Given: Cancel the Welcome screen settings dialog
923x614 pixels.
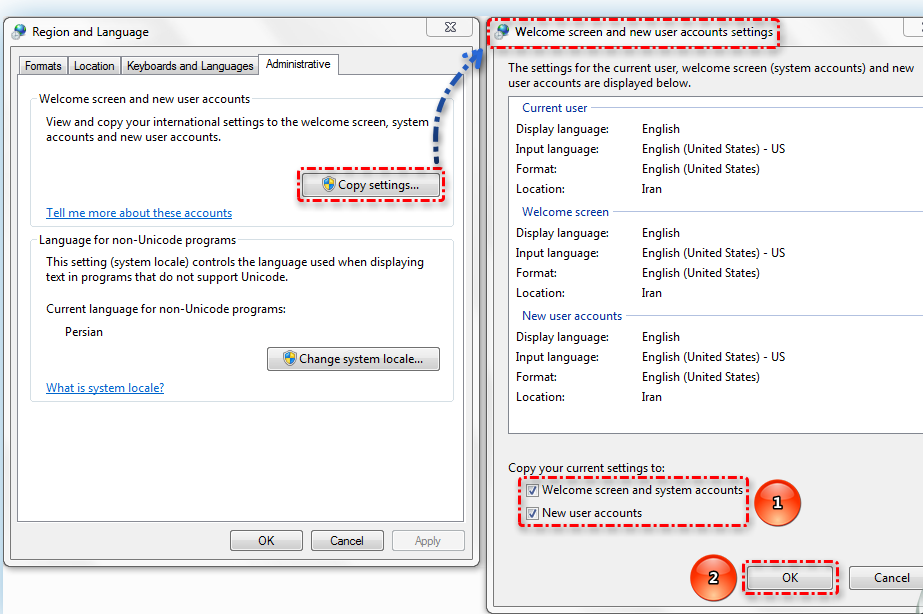Looking at the screenshot, I should (890, 578).
